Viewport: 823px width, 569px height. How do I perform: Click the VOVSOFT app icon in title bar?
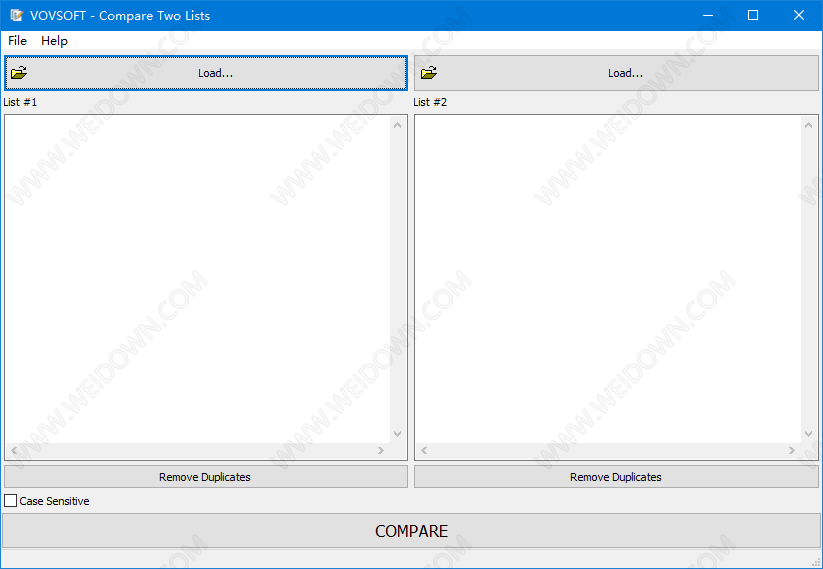[17, 15]
